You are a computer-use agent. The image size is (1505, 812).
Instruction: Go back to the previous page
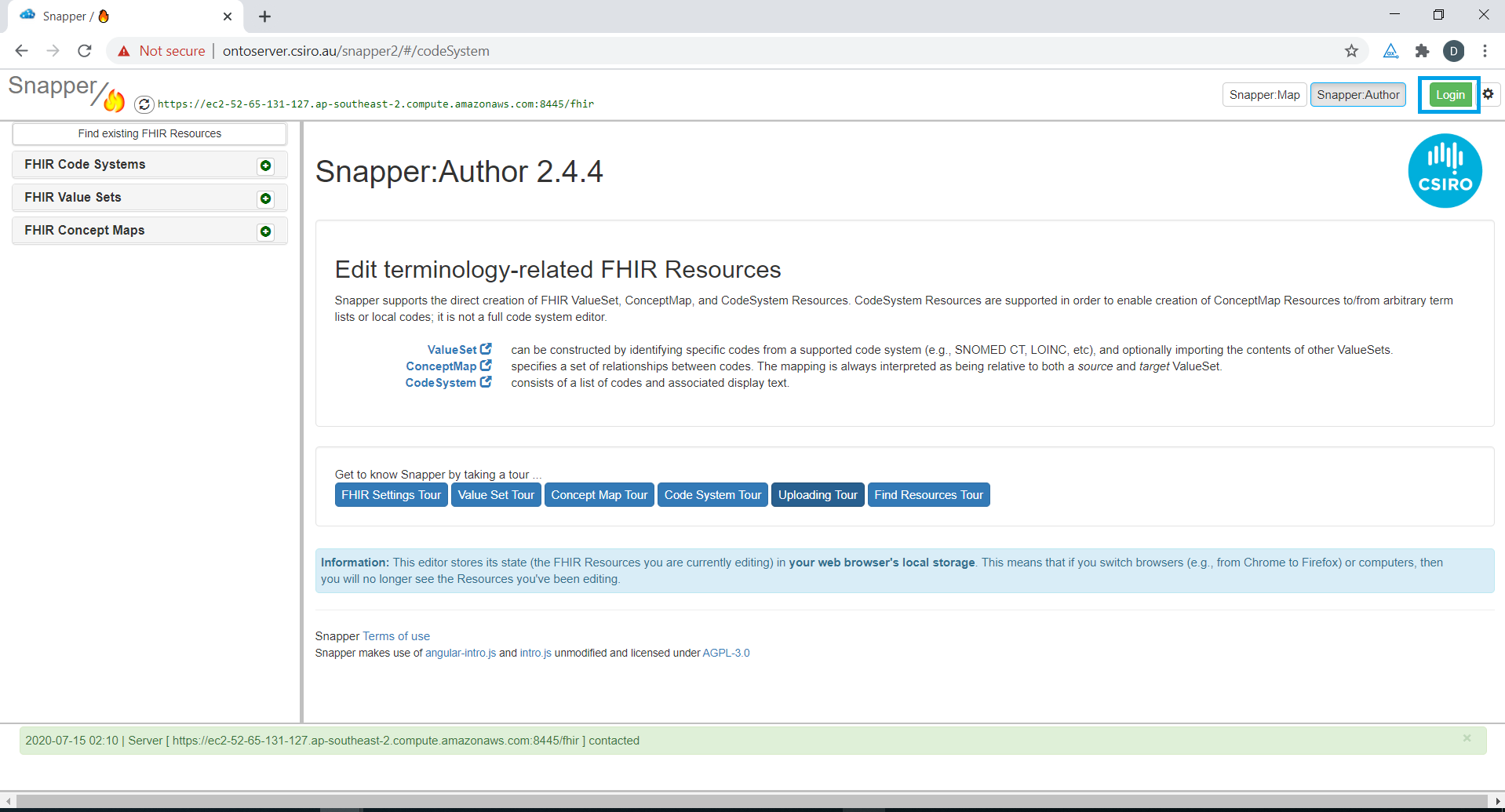pyautogui.click(x=21, y=51)
